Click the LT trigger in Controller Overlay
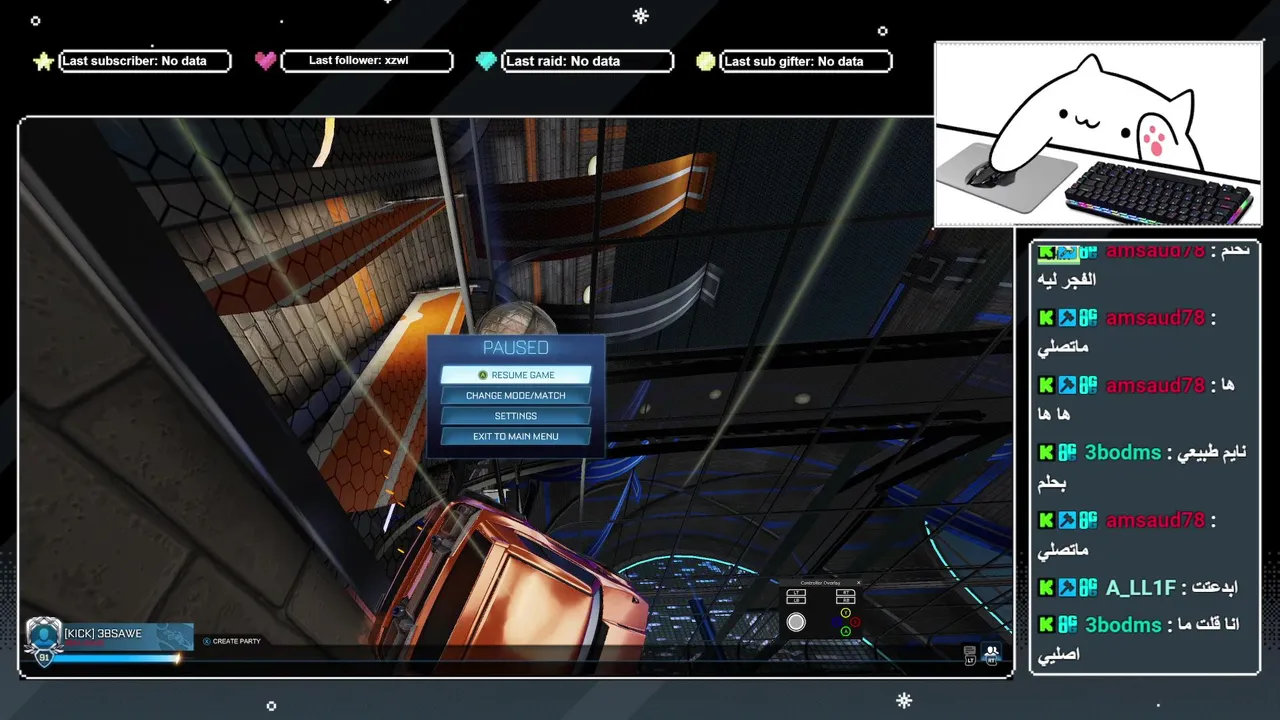This screenshot has height=720, width=1280. 796,593
